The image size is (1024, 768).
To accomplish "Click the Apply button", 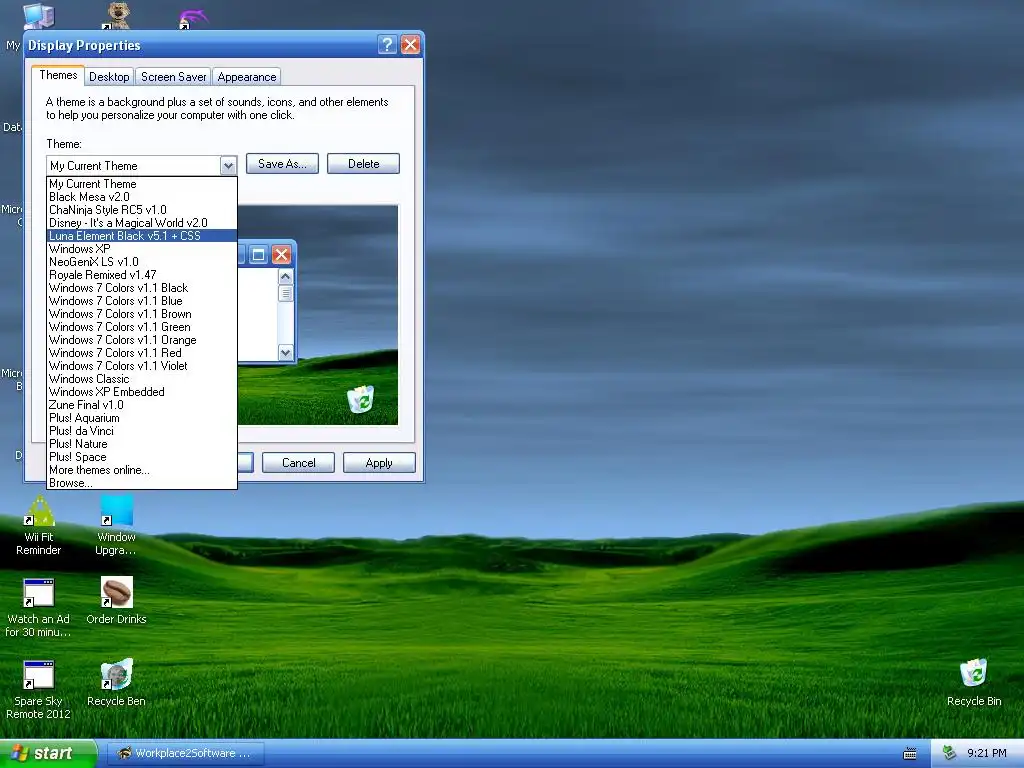I will (379, 463).
